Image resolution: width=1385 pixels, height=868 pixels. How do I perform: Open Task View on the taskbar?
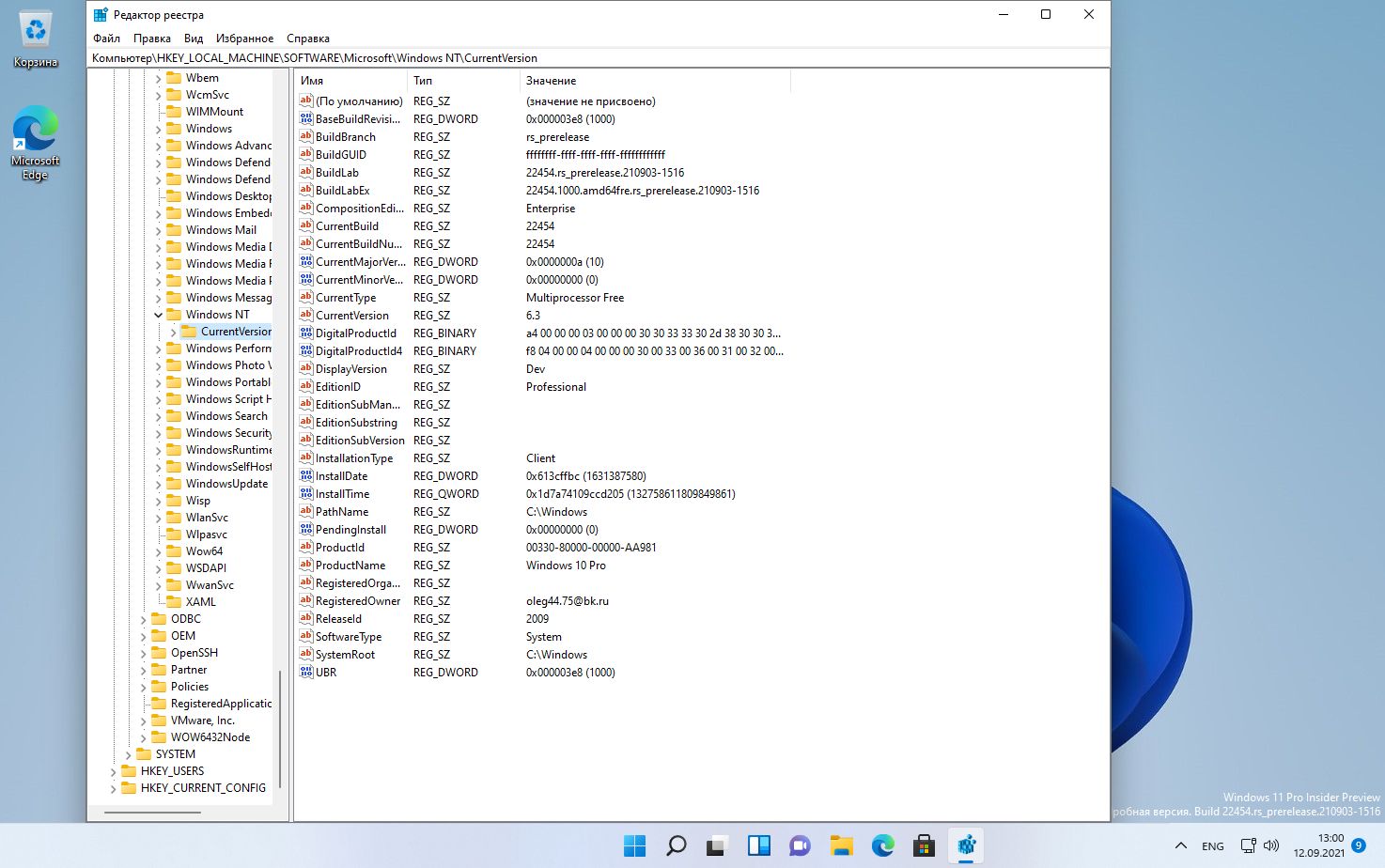pyautogui.click(x=718, y=845)
